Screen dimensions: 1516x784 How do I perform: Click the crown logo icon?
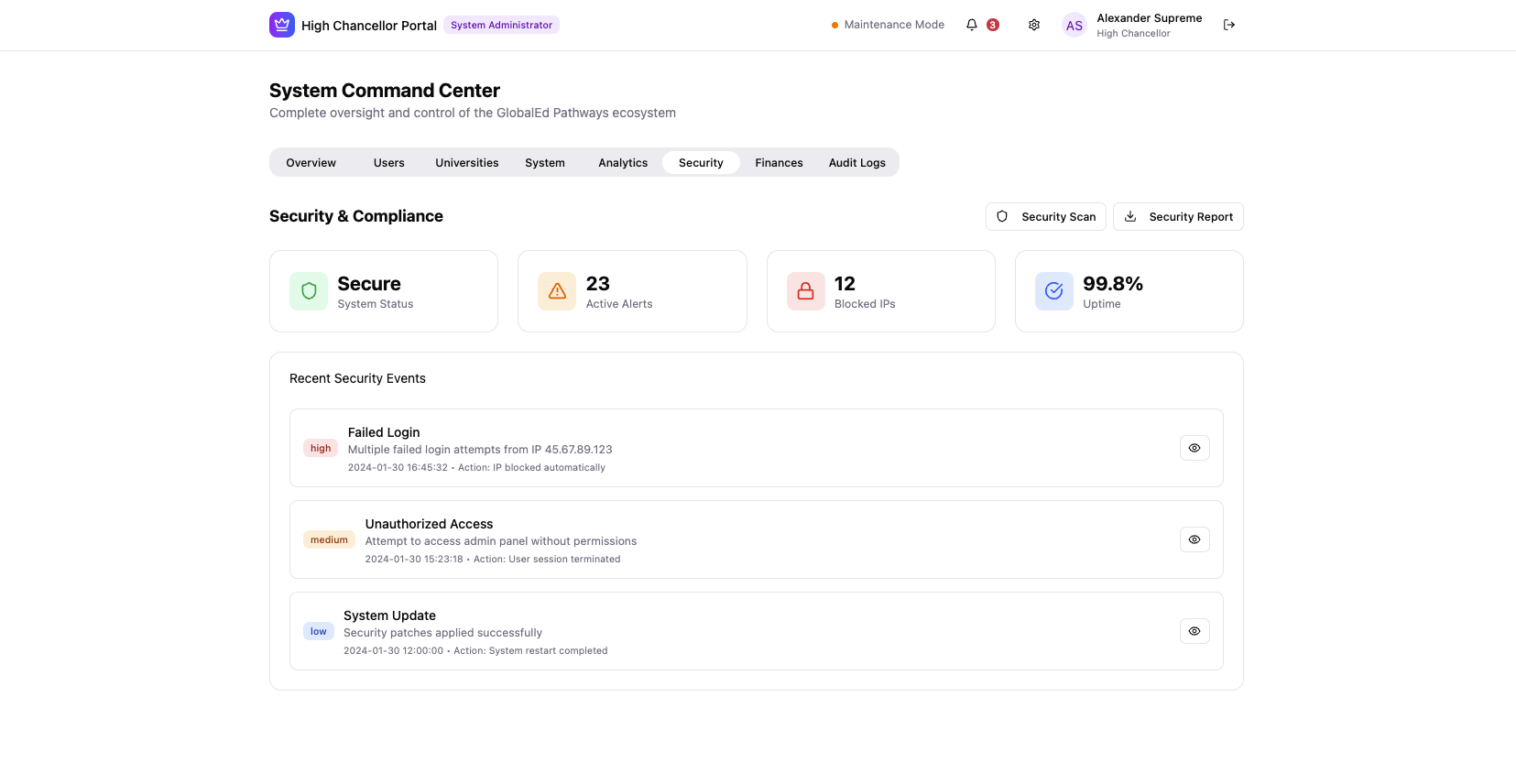click(281, 25)
